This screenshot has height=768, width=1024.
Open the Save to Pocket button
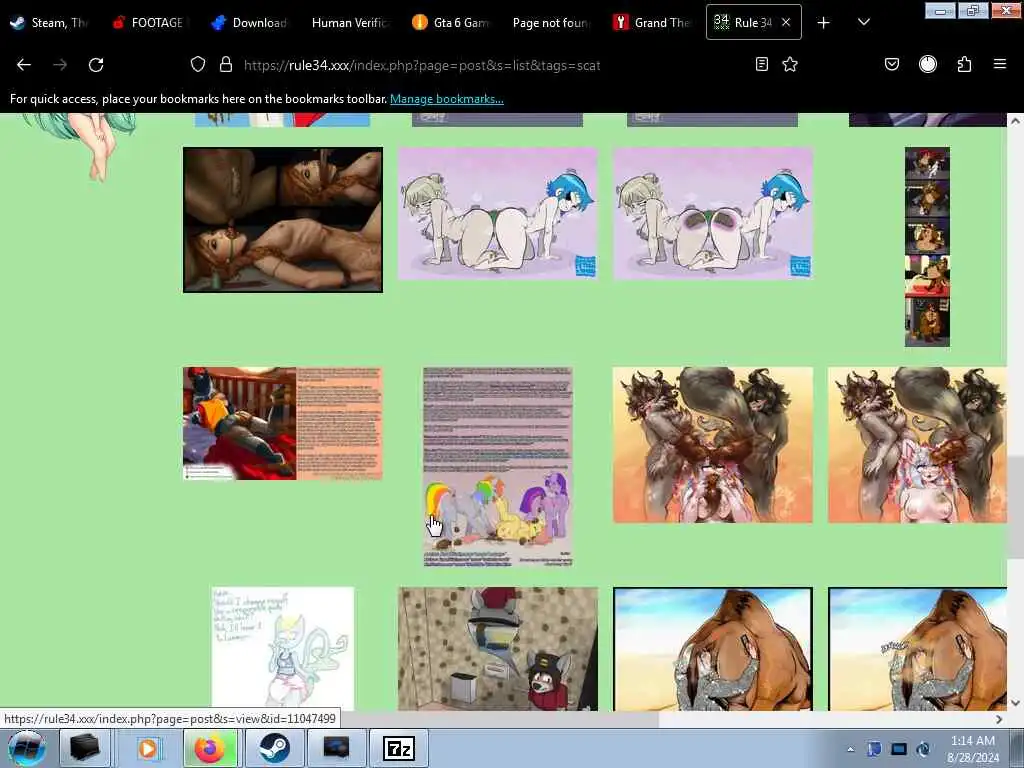click(x=892, y=64)
